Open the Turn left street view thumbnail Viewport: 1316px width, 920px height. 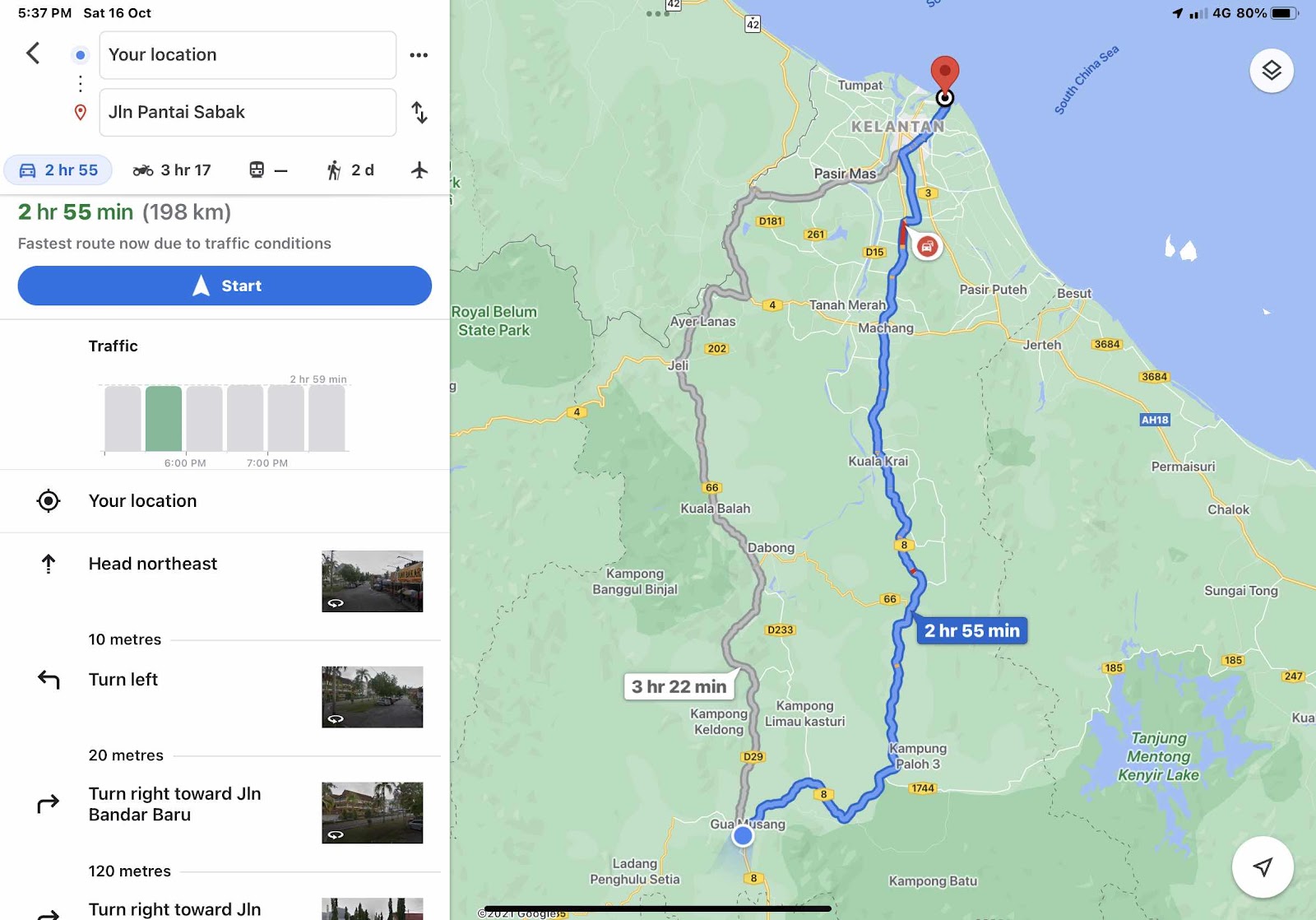click(373, 697)
